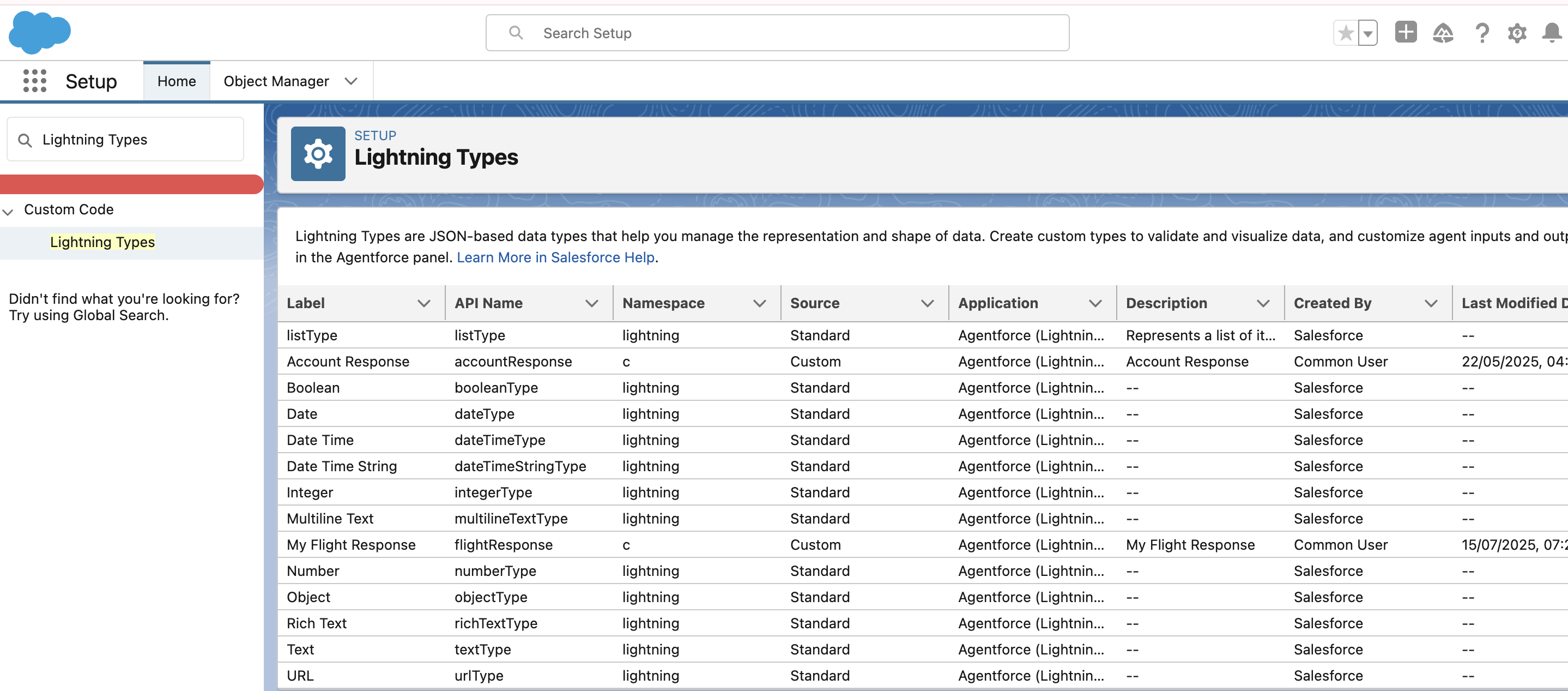Switch to the Object Manager tab
Image resolution: width=1568 pixels, height=691 pixels.
[276, 81]
